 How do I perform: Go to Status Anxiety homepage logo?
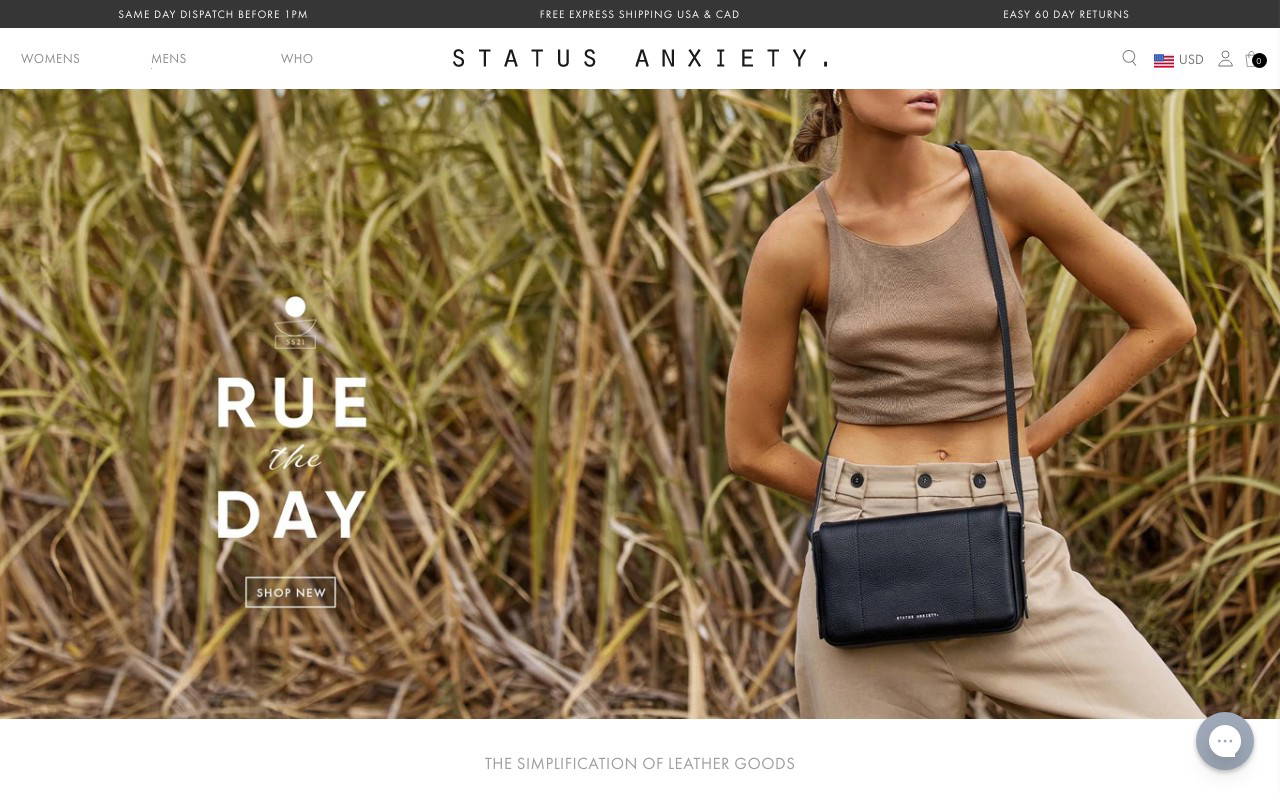[640, 58]
